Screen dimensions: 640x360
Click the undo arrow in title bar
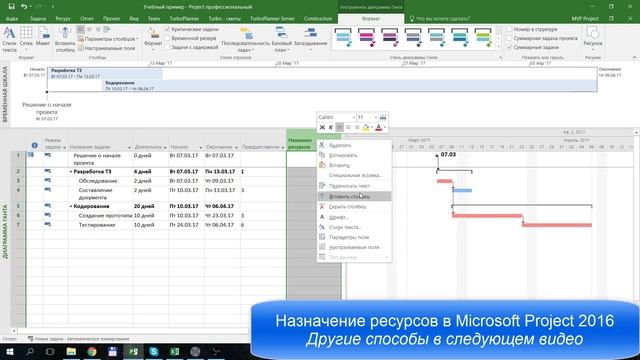point(24,7)
